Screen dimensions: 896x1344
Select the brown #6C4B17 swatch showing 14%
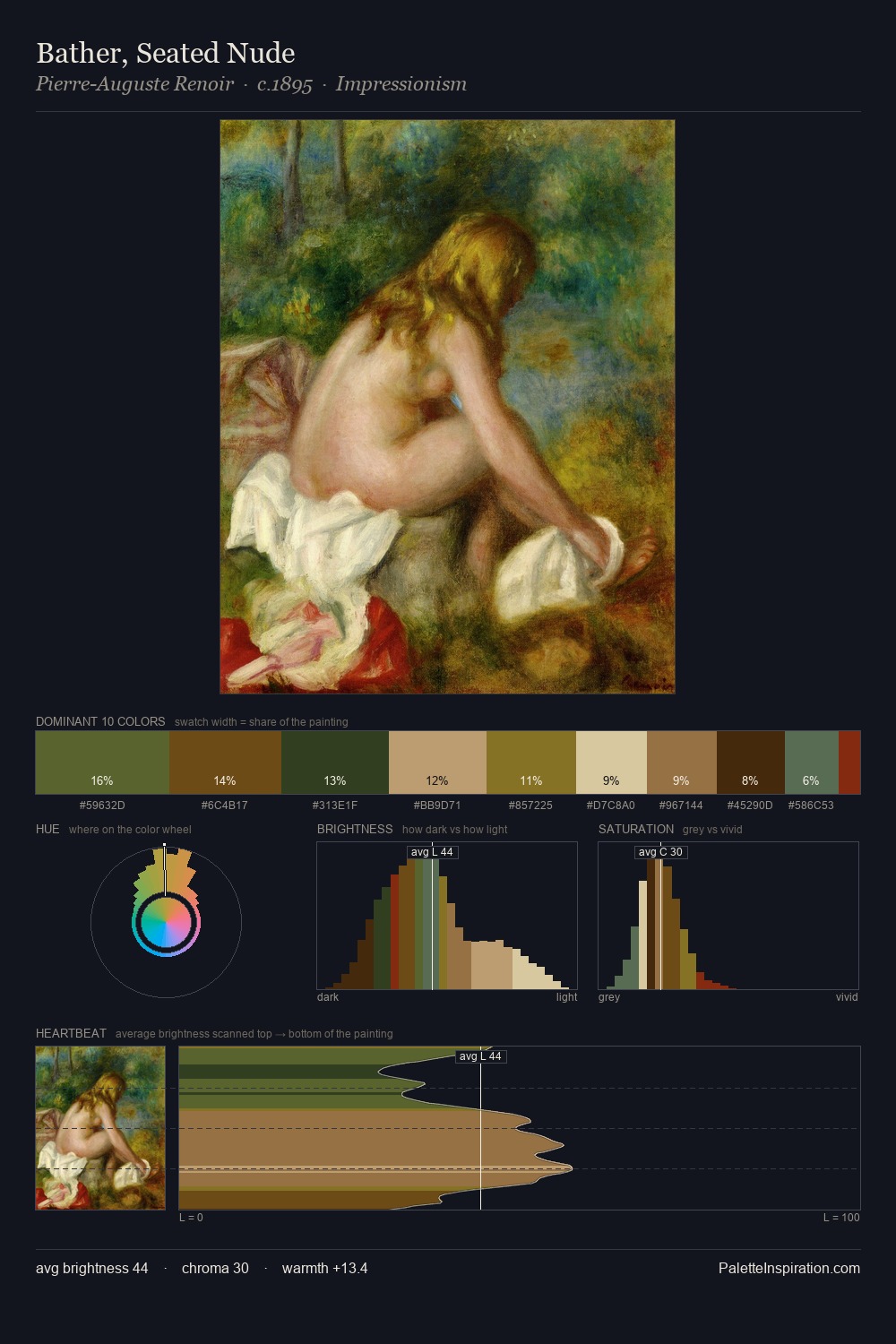tap(225, 762)
